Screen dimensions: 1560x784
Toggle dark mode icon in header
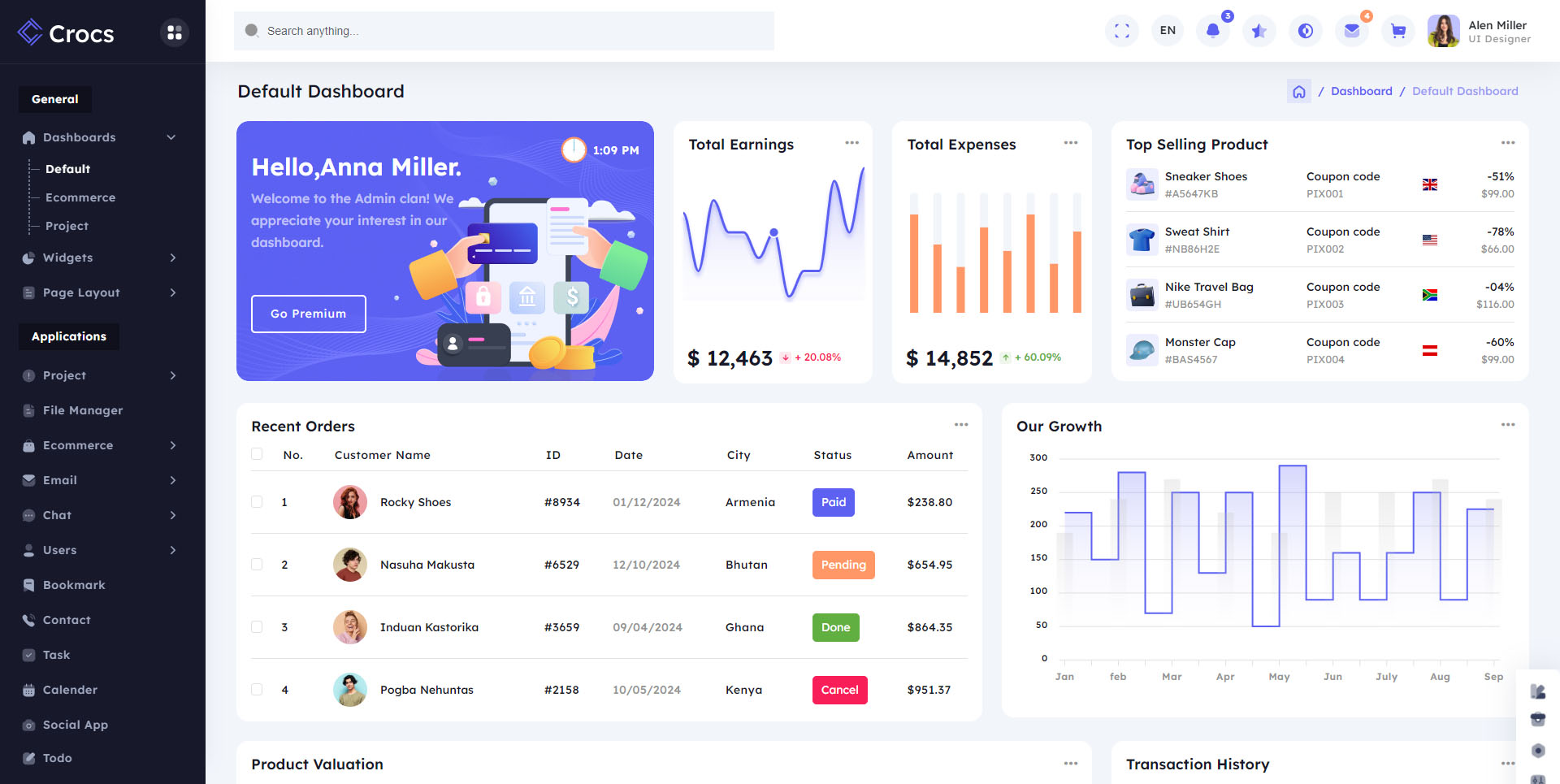pos(1305,31)
